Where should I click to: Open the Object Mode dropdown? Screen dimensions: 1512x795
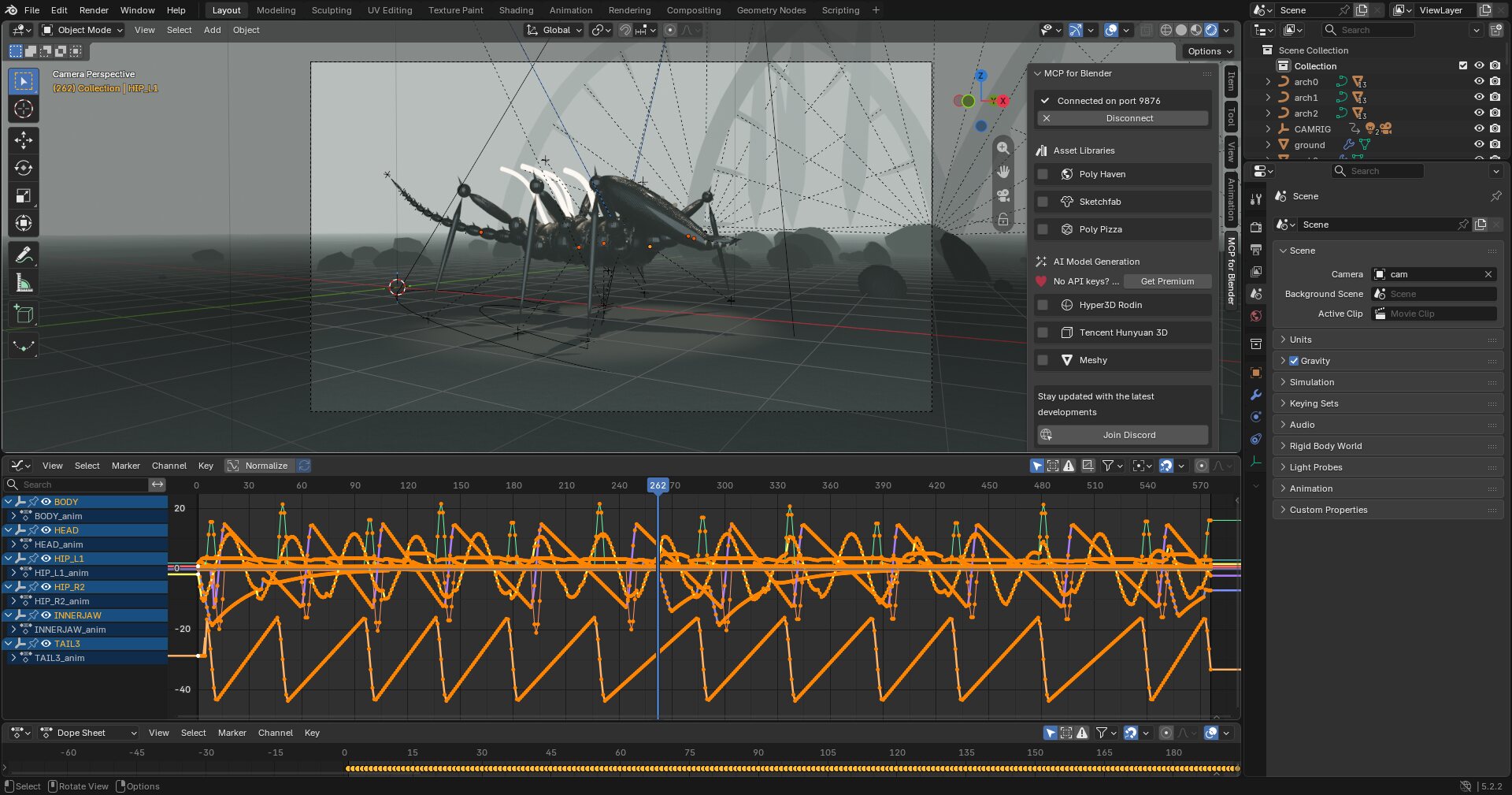(83, 30)
